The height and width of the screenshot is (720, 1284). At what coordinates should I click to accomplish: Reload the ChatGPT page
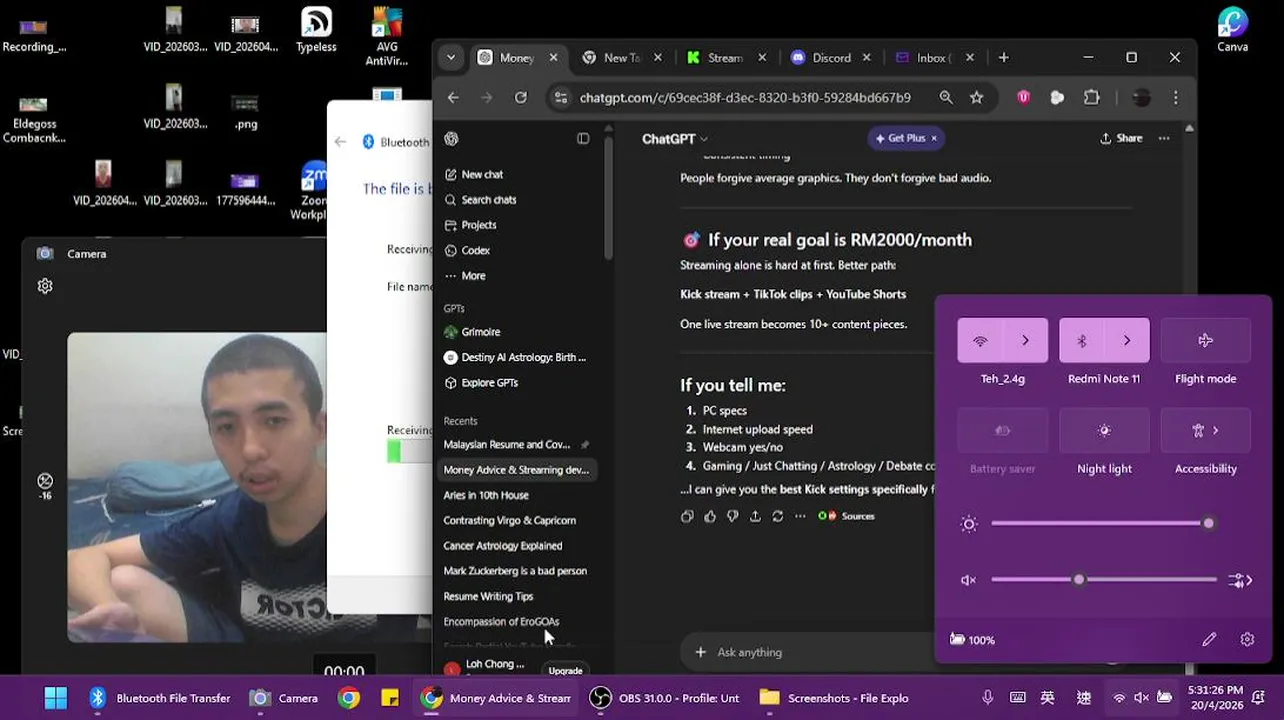[x=521, y=97]
